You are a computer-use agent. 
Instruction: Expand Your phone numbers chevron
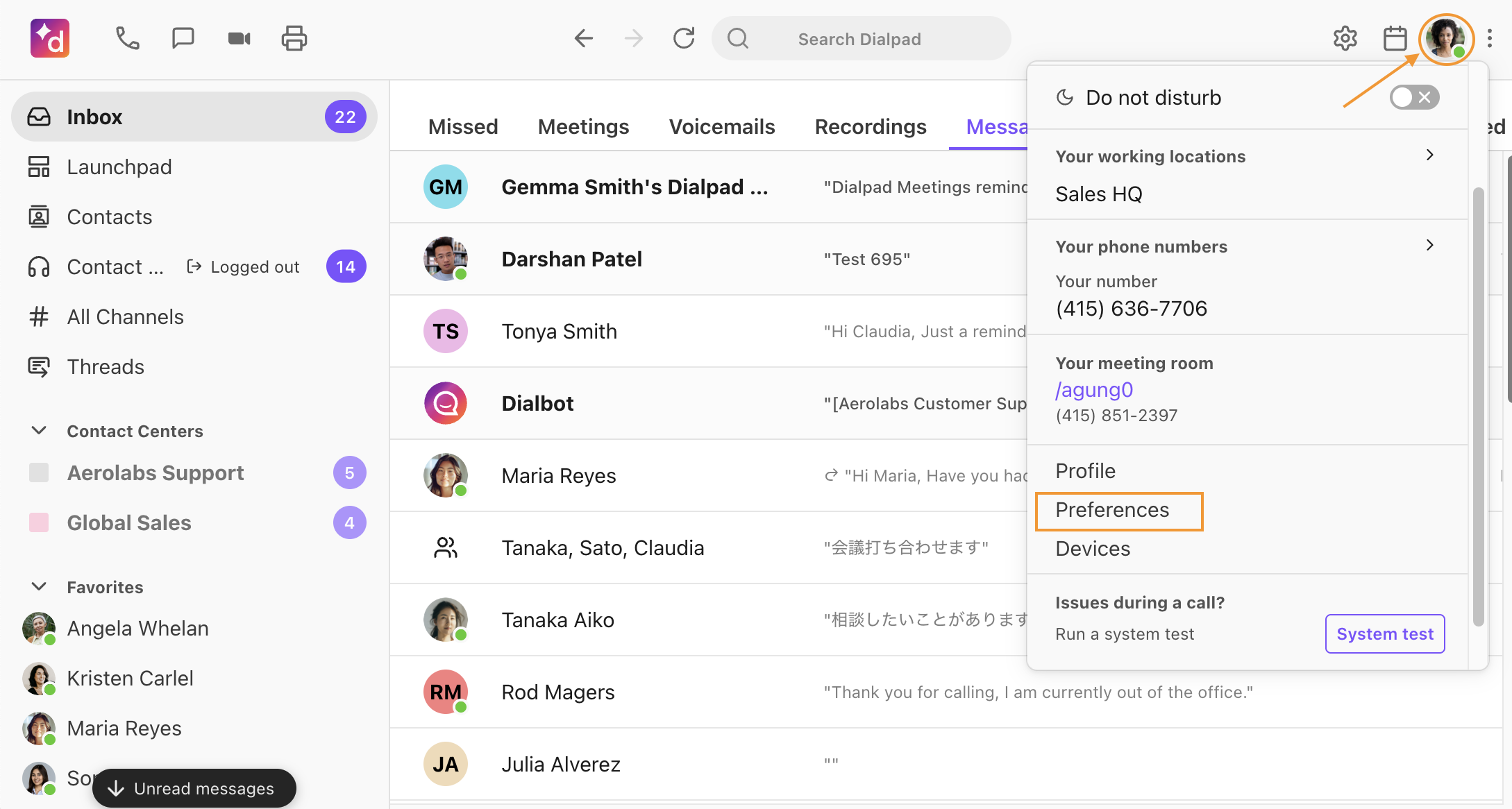(1429, 245)
